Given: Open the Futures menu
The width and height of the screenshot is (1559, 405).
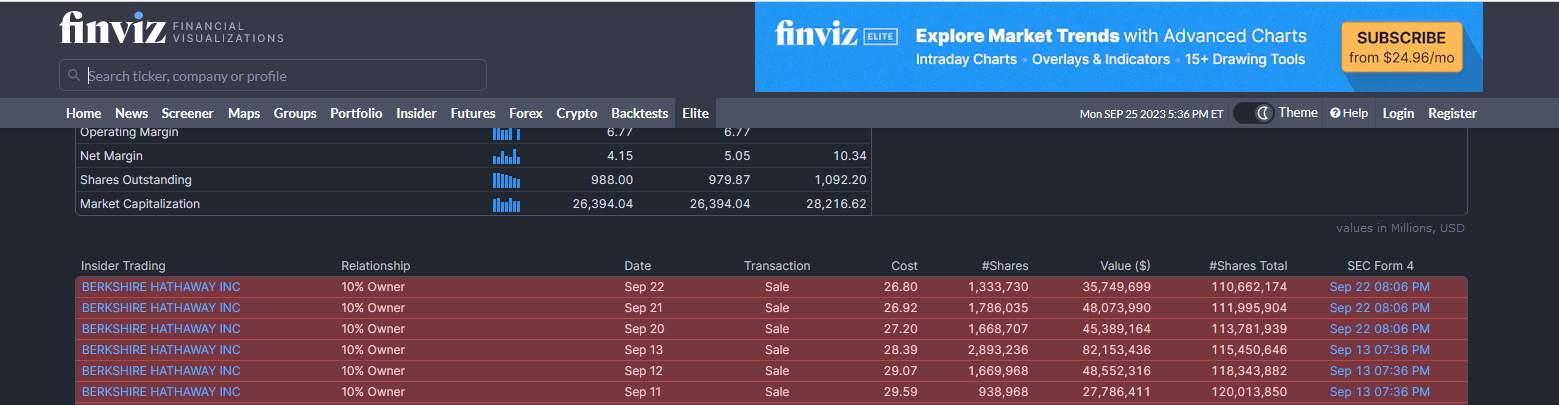Looking at the screenshot, I should pos(473,113).
